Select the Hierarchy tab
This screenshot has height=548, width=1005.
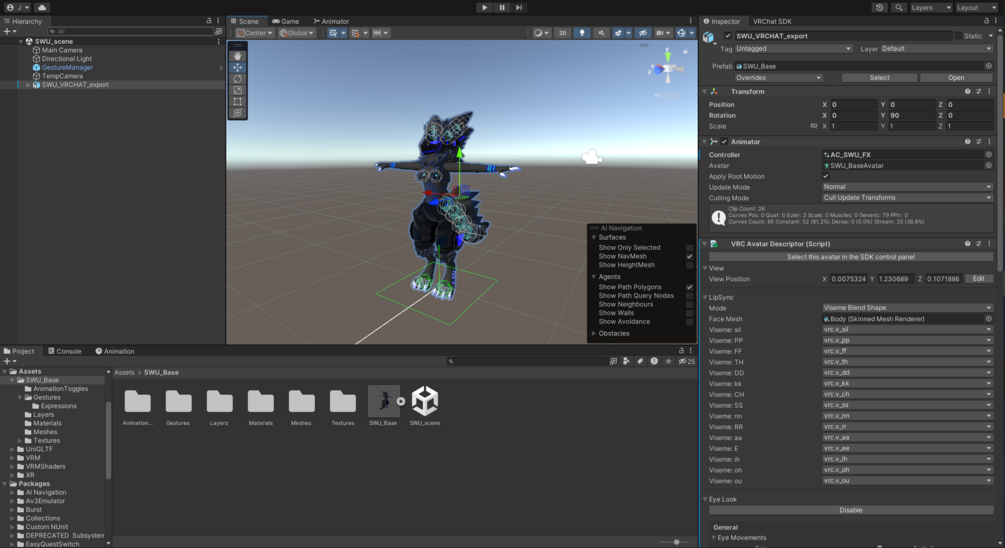(23, 21)
